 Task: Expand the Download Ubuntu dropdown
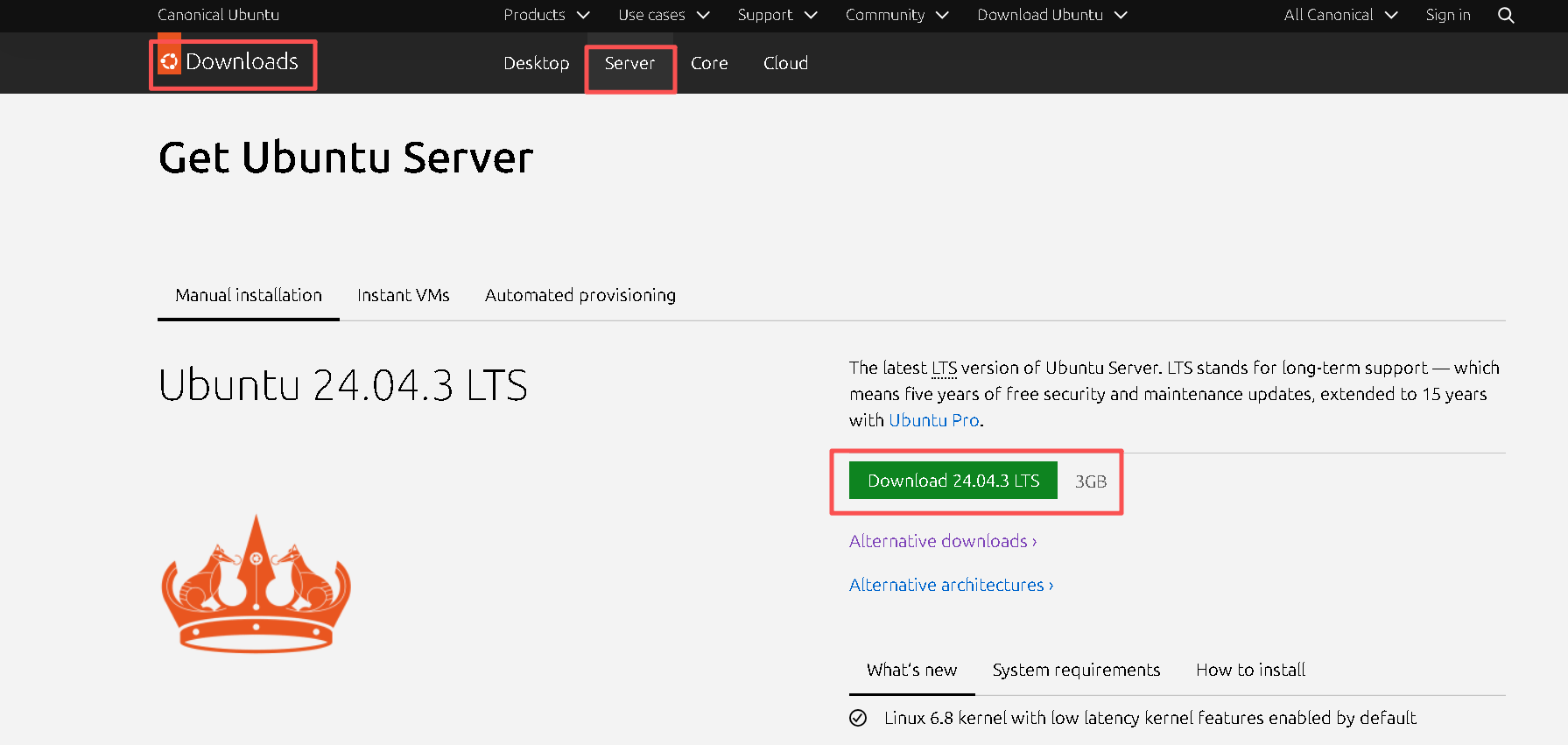[x=1052, y=15]
